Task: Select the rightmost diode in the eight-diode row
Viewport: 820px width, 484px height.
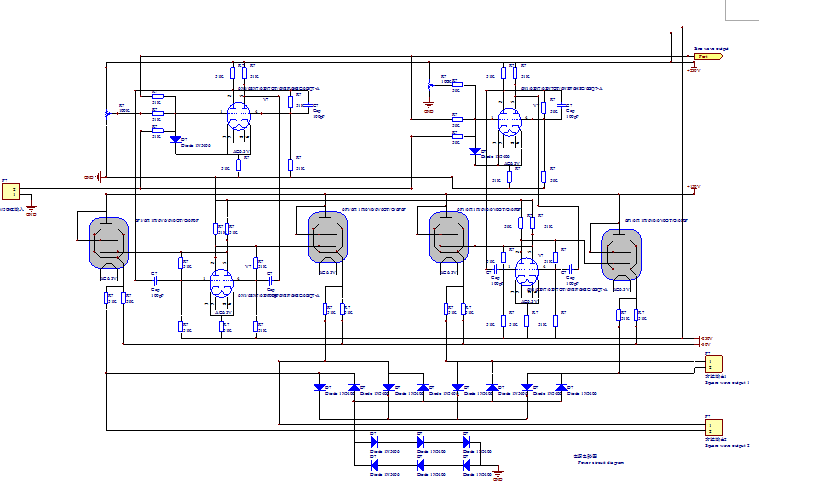Action: 561,387
